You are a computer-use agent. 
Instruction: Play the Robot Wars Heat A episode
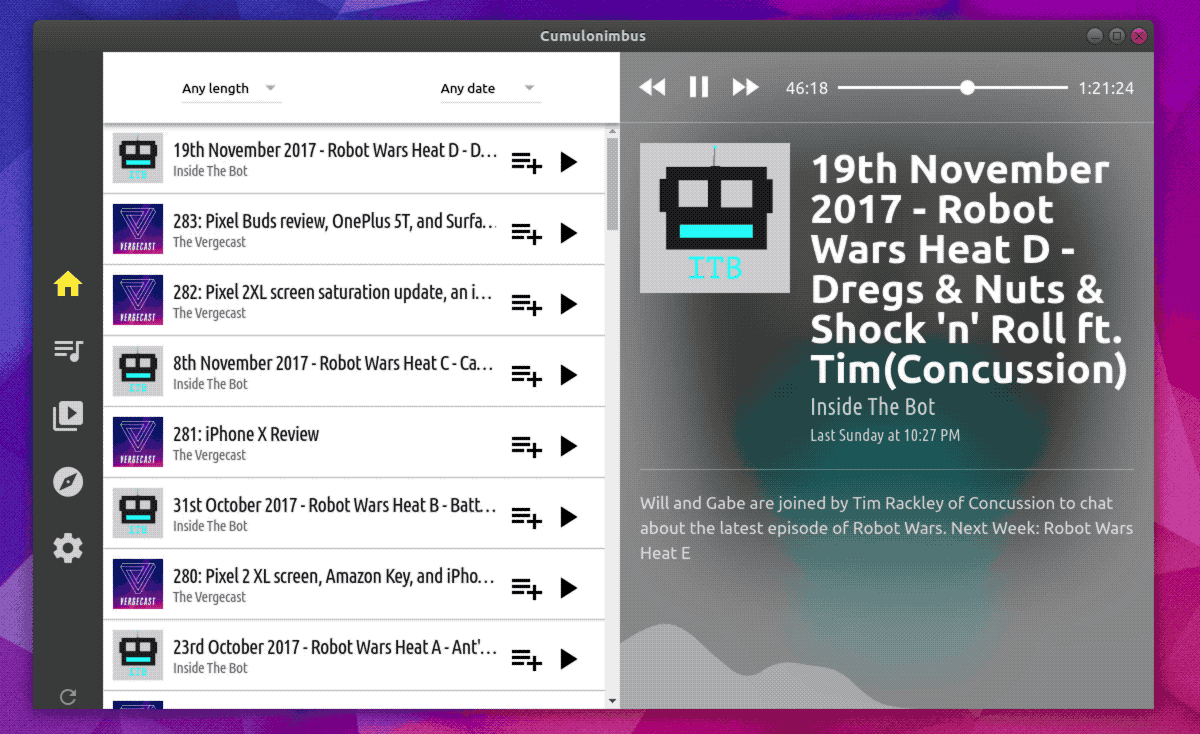[569, 659]
